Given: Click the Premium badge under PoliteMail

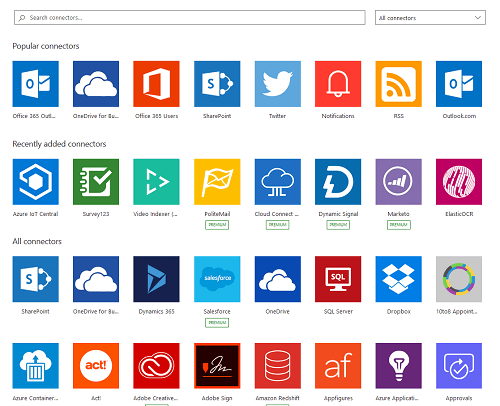Looking at the screenshot, I should 217,225.
